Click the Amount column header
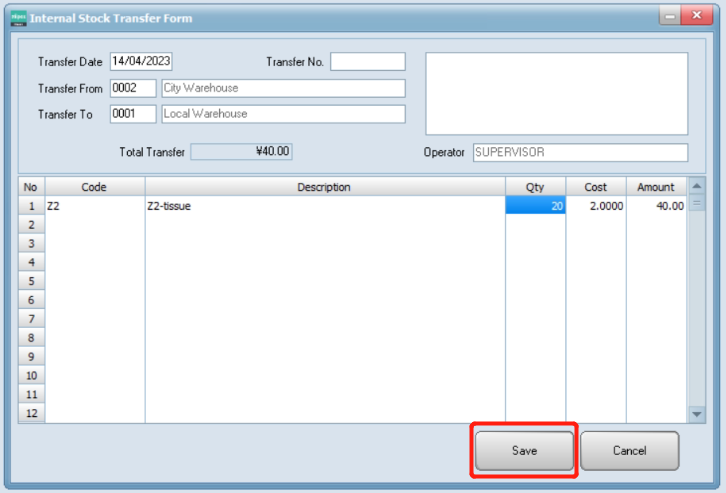Viewport: 726px width, 493px height. pyautogui.click(x=656, y=187)
